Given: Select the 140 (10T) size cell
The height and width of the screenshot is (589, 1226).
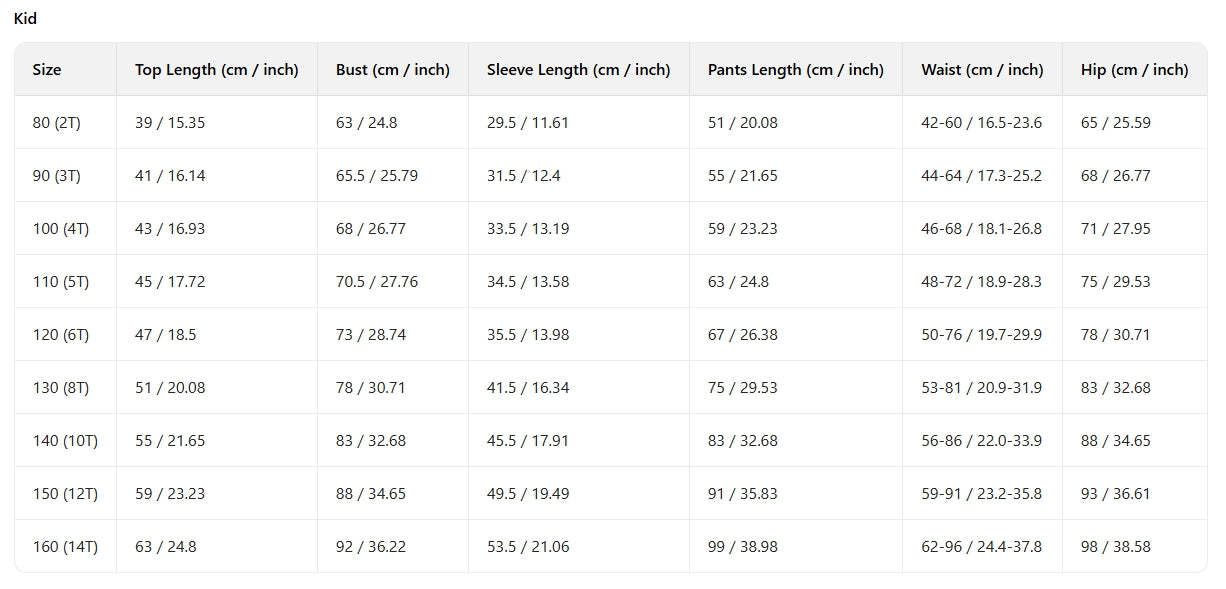Looking at the screenshot, I should tap(65, 441).
